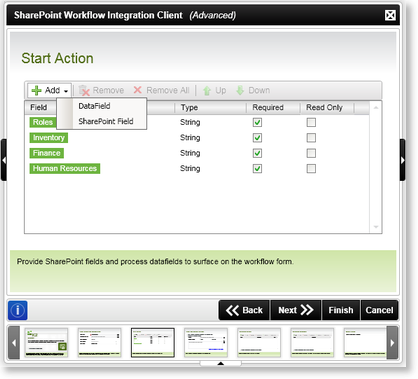Open the Add dropdown menu
The image size is (418, 379).
coord(49,90)
